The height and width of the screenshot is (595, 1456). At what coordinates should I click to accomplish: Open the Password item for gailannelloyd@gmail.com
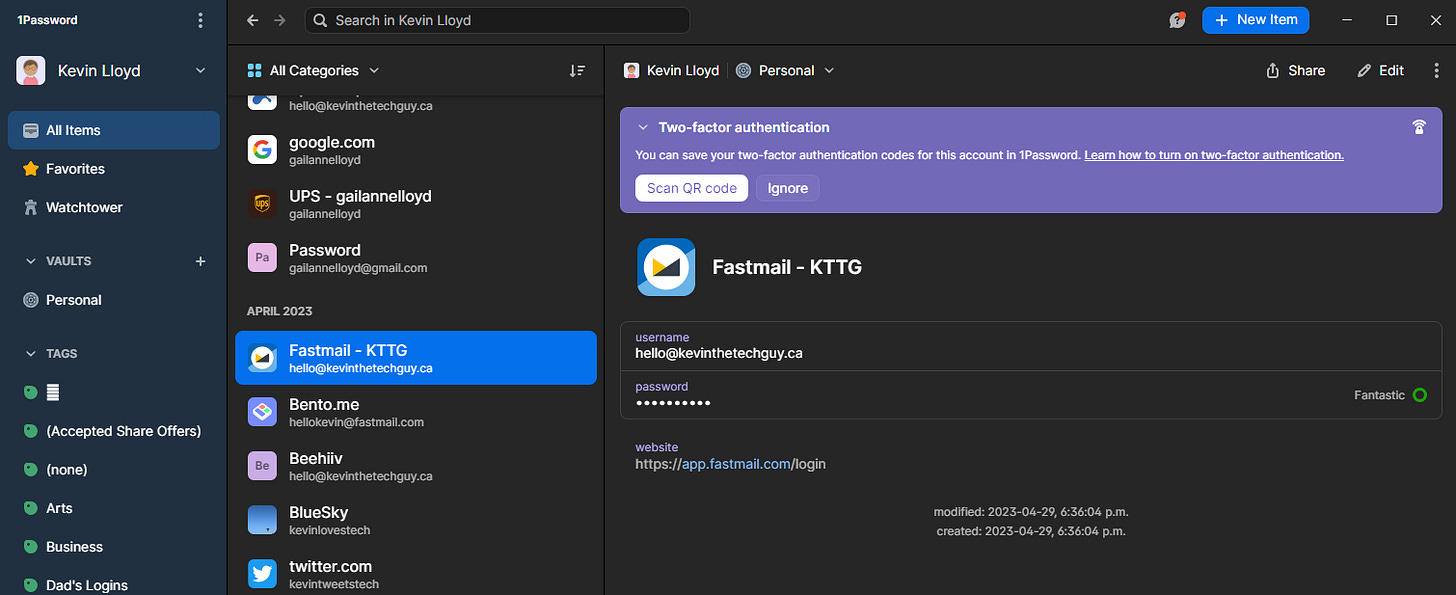416,258
